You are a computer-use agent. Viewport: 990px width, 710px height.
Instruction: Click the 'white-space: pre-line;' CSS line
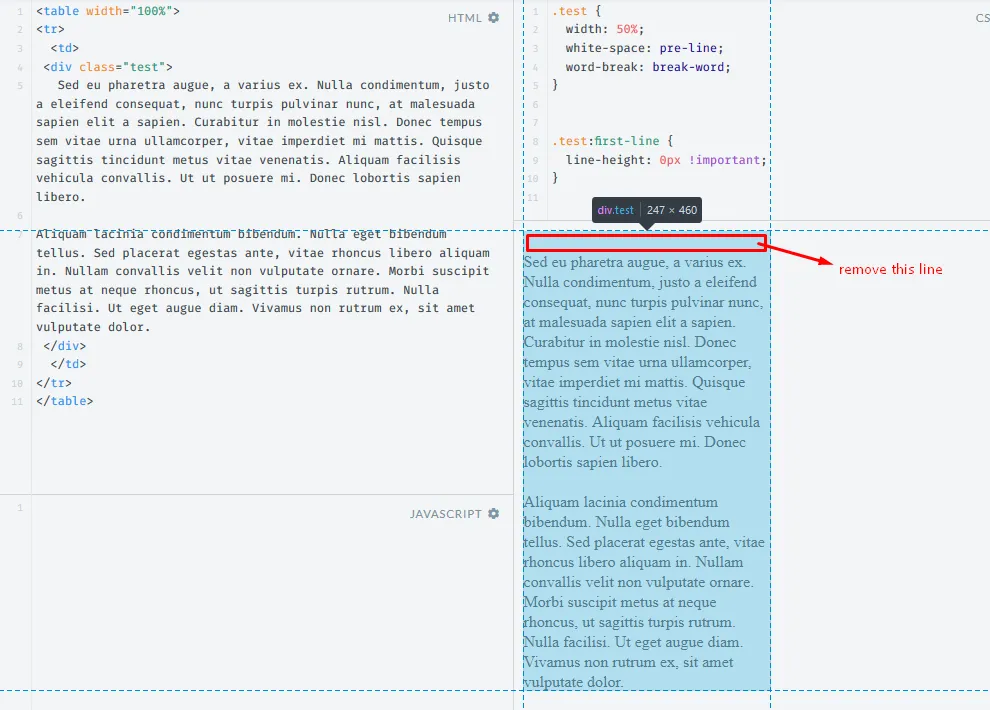pos(644,49)
